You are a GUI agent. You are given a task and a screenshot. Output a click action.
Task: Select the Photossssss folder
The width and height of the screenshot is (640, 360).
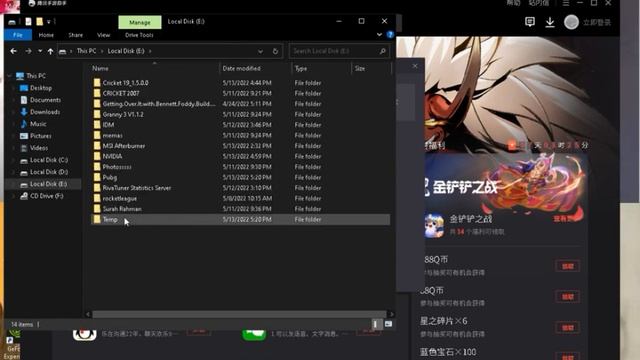pyautogui.click(x=117, y=167)
